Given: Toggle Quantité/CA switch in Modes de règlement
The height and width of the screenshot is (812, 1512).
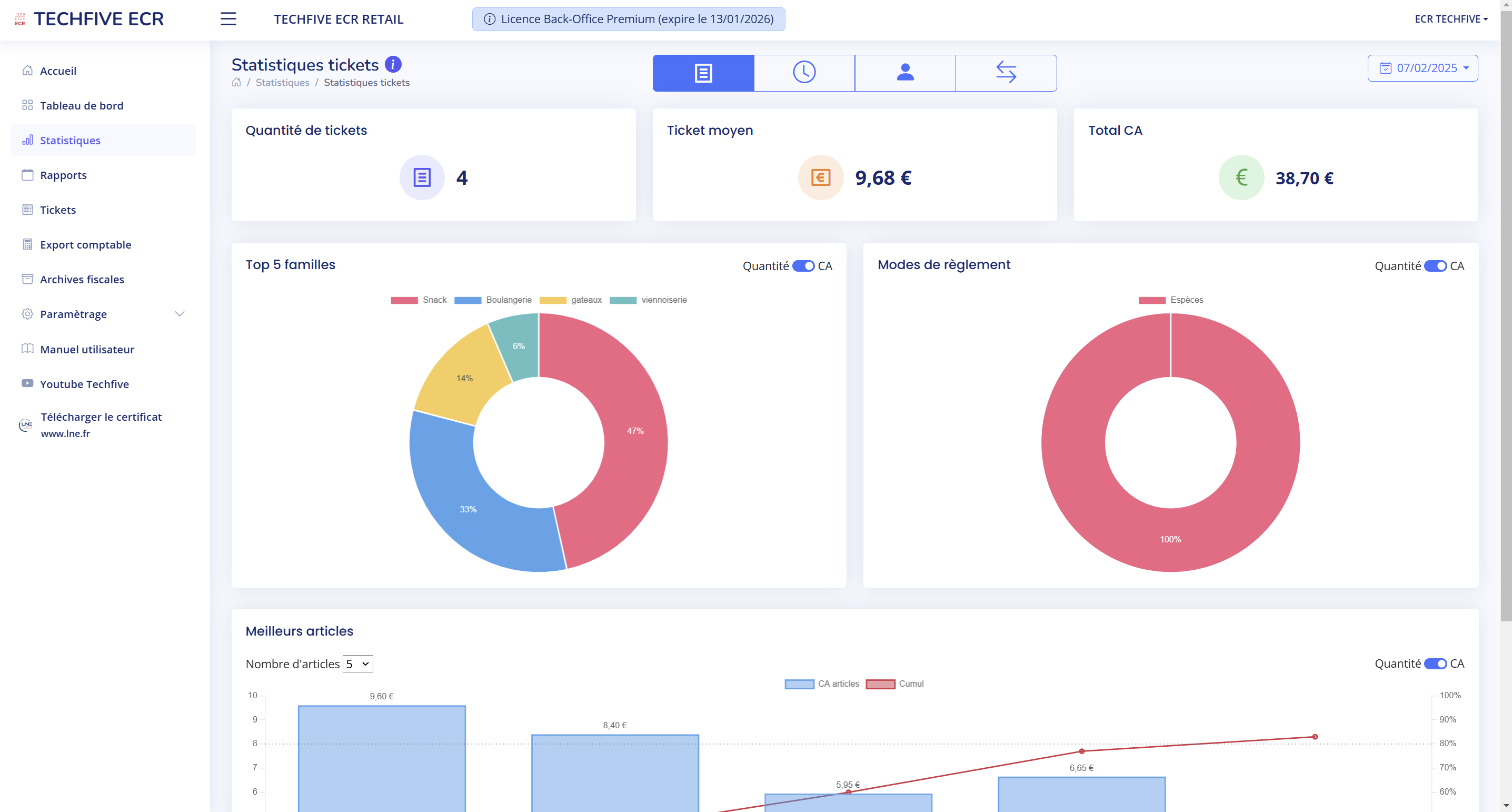Looking at the screenshot, I should (x=1435, y=266).
